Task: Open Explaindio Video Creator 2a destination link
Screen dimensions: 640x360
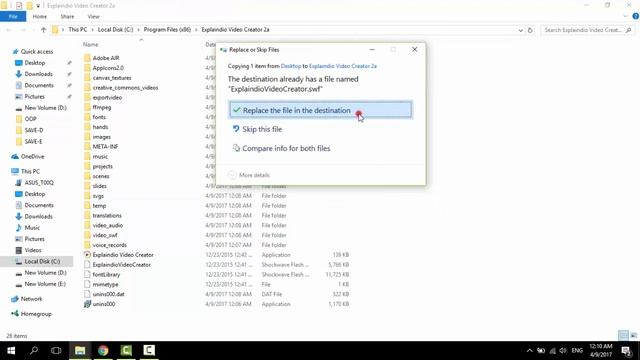Action: point(343,66)
